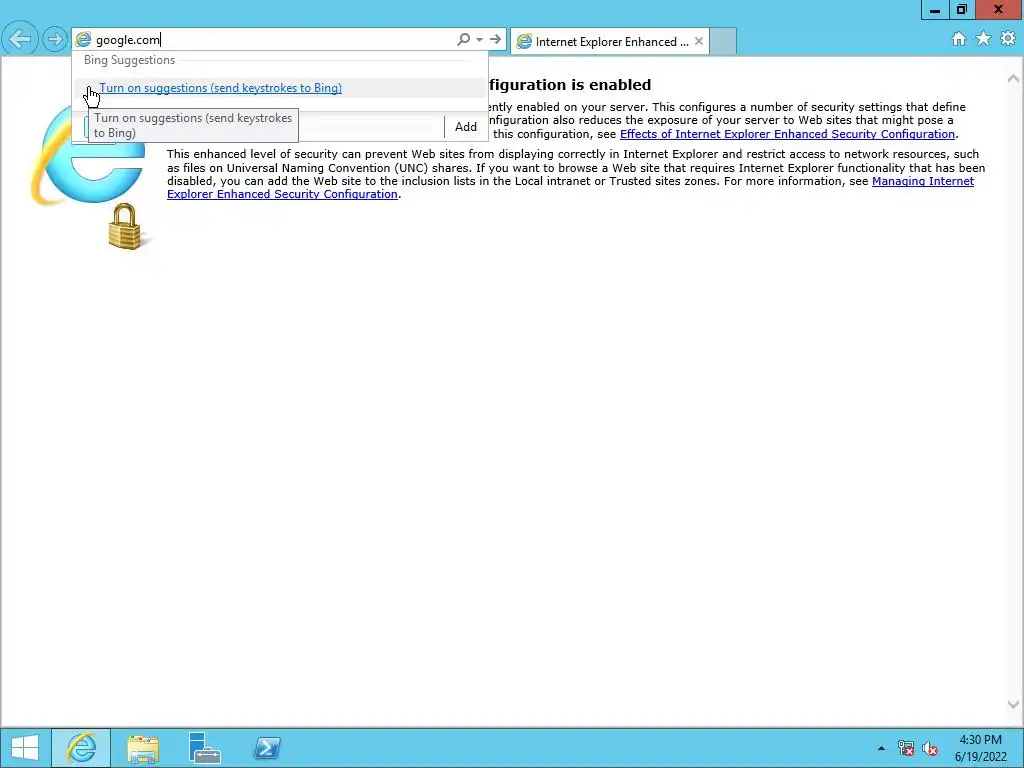Launch PowerShell from the taskbar
The width and height of the screenshot is (1024, 768).
[x=266, y=748]
